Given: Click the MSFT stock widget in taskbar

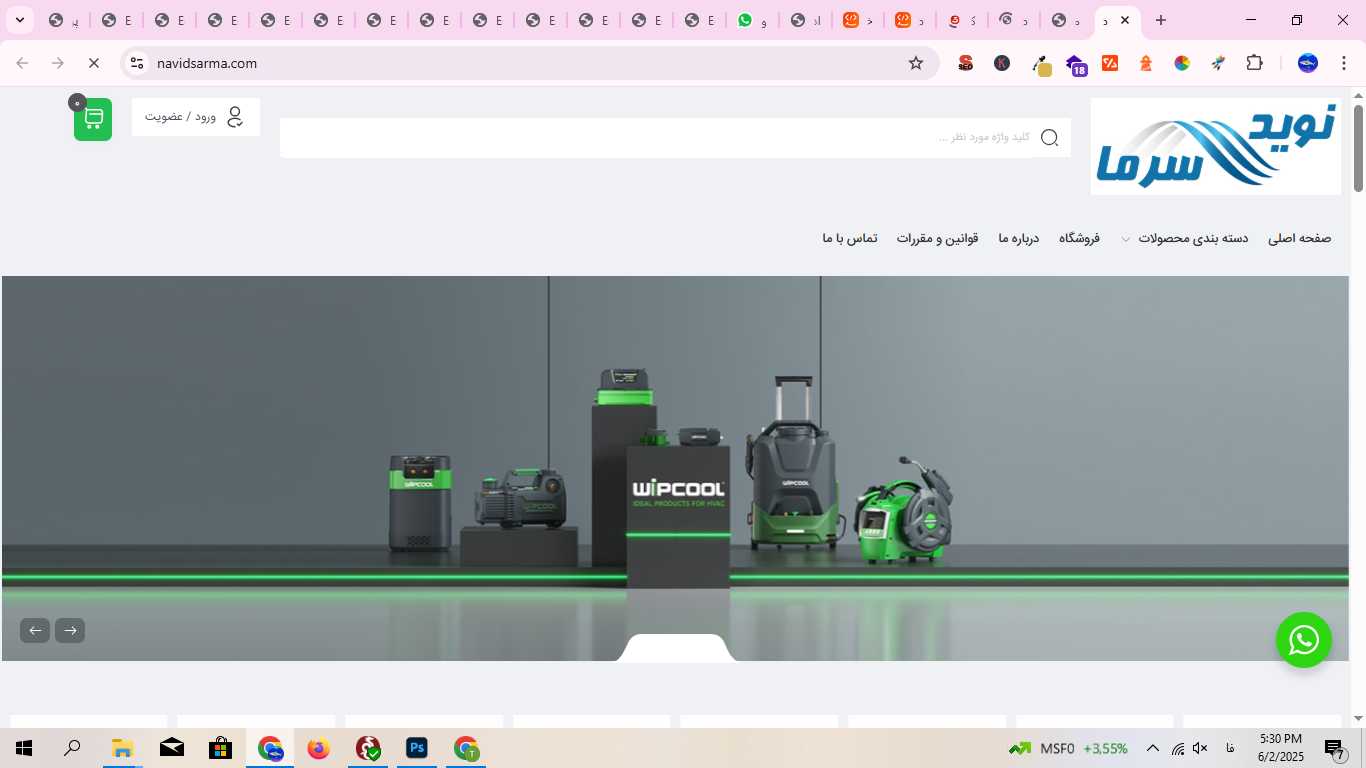Looking at the screenshot, I should pyautogui.click(x=1068, y=748).
